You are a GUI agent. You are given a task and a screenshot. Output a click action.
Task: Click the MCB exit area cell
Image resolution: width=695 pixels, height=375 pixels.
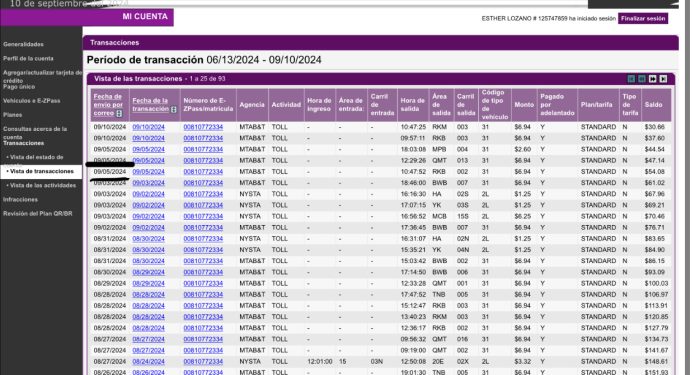click(x=439, y=216)
